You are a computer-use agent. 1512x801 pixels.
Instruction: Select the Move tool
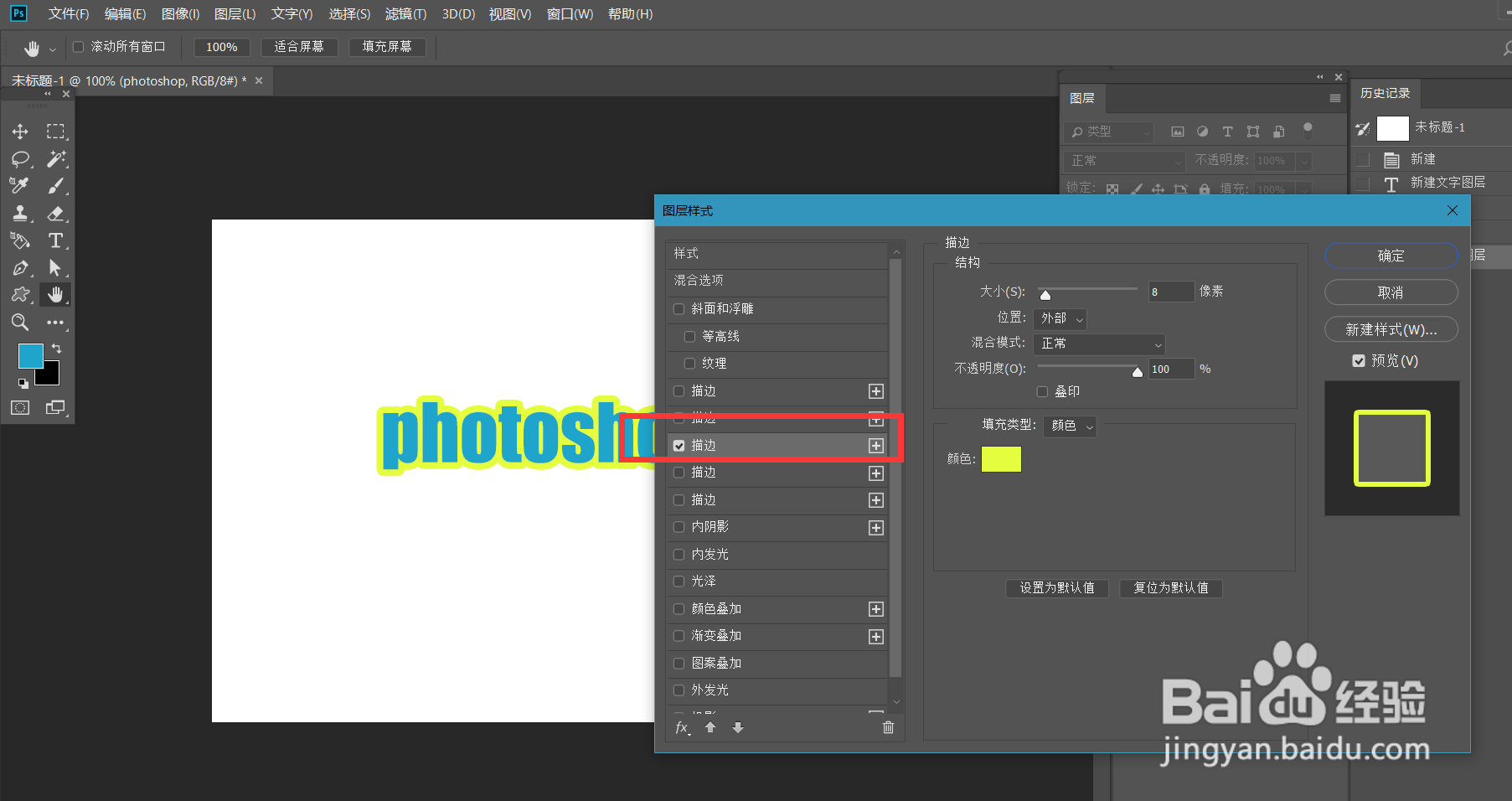[x=20, y=132]
